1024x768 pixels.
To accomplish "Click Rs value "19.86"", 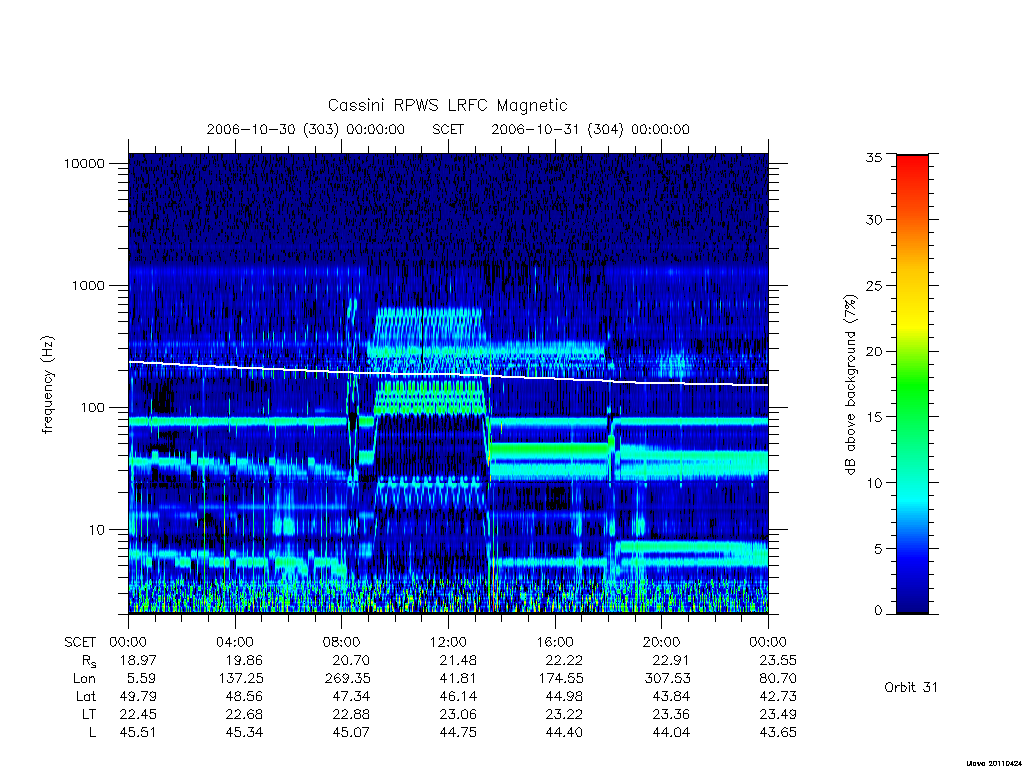I will [x=244, y=660].
